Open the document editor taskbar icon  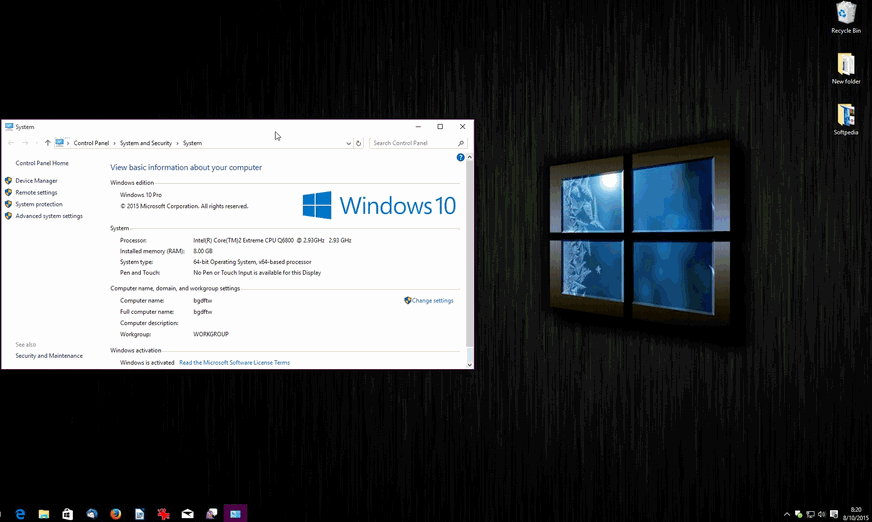[x=140, y=514]
